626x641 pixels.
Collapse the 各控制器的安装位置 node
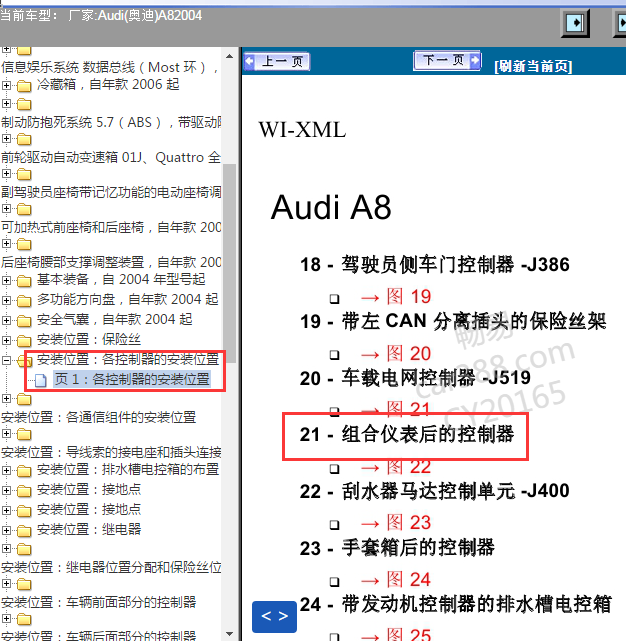[x=6, y=361]
